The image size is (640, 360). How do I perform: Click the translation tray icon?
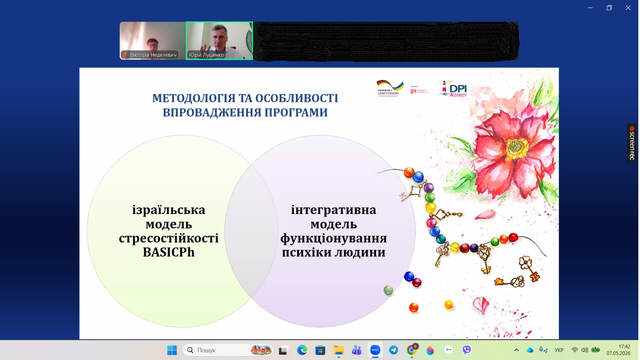tap(543, 350)
